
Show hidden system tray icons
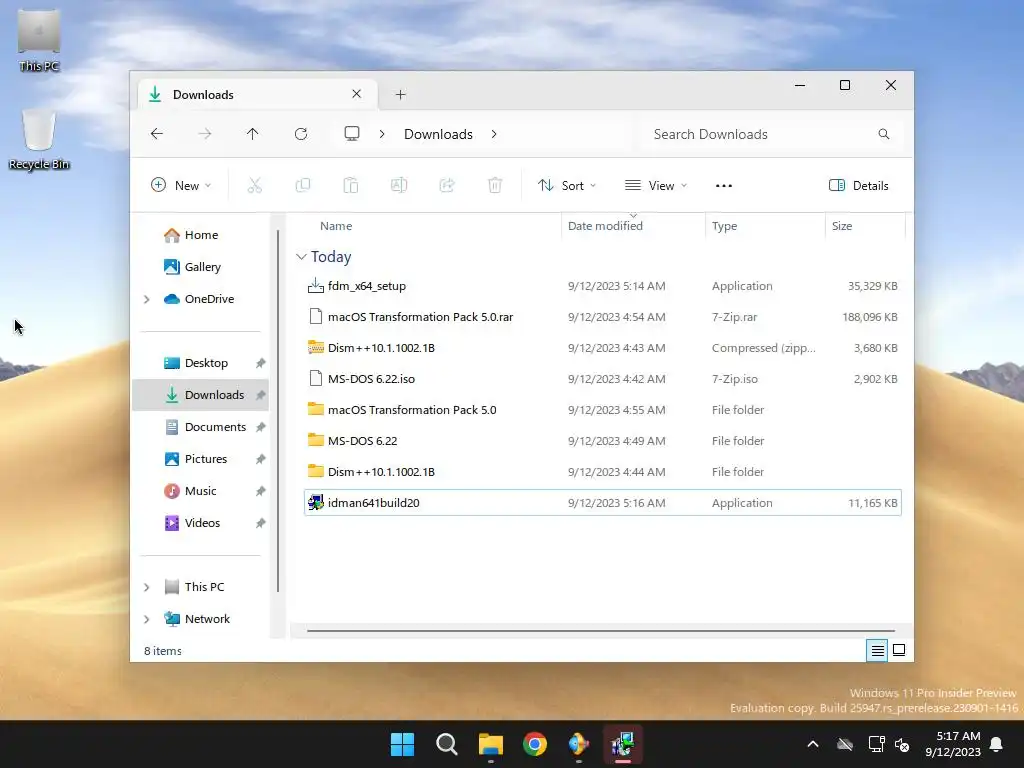tap(813, 744)
